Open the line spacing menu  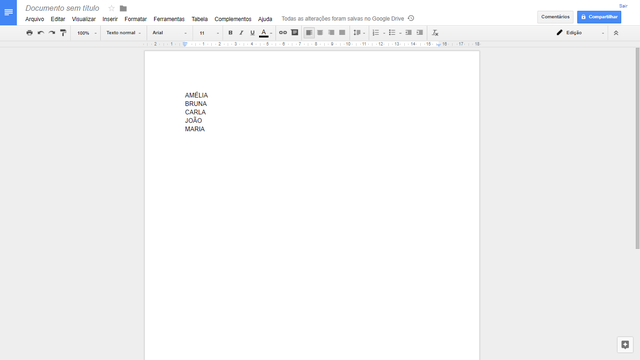359,33
